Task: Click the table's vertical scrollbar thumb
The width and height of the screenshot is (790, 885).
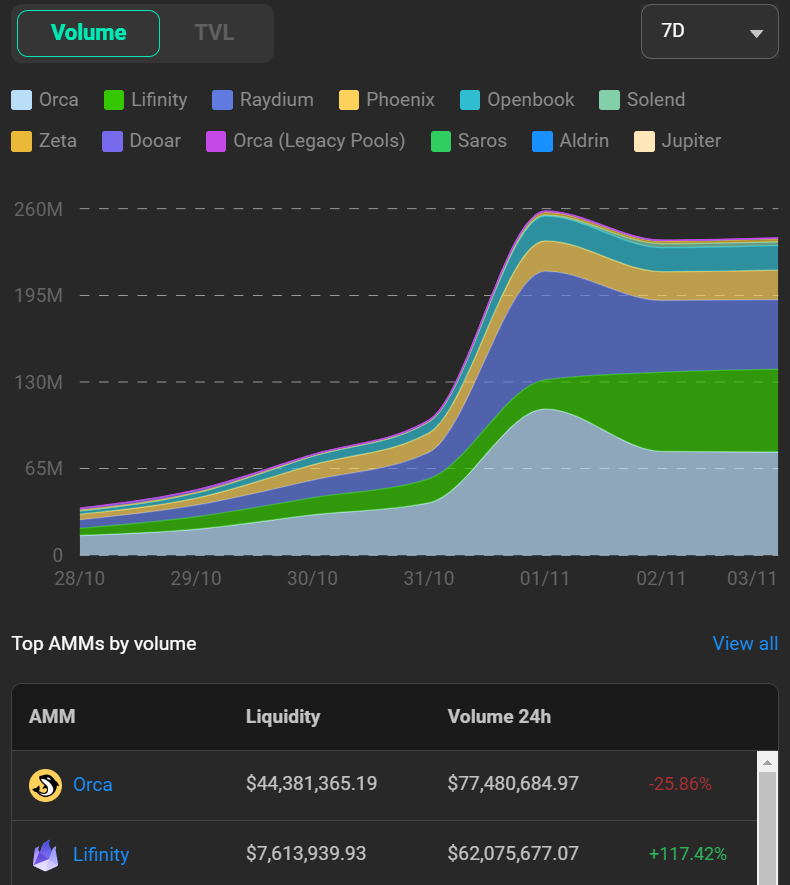Action: (767, 829)
